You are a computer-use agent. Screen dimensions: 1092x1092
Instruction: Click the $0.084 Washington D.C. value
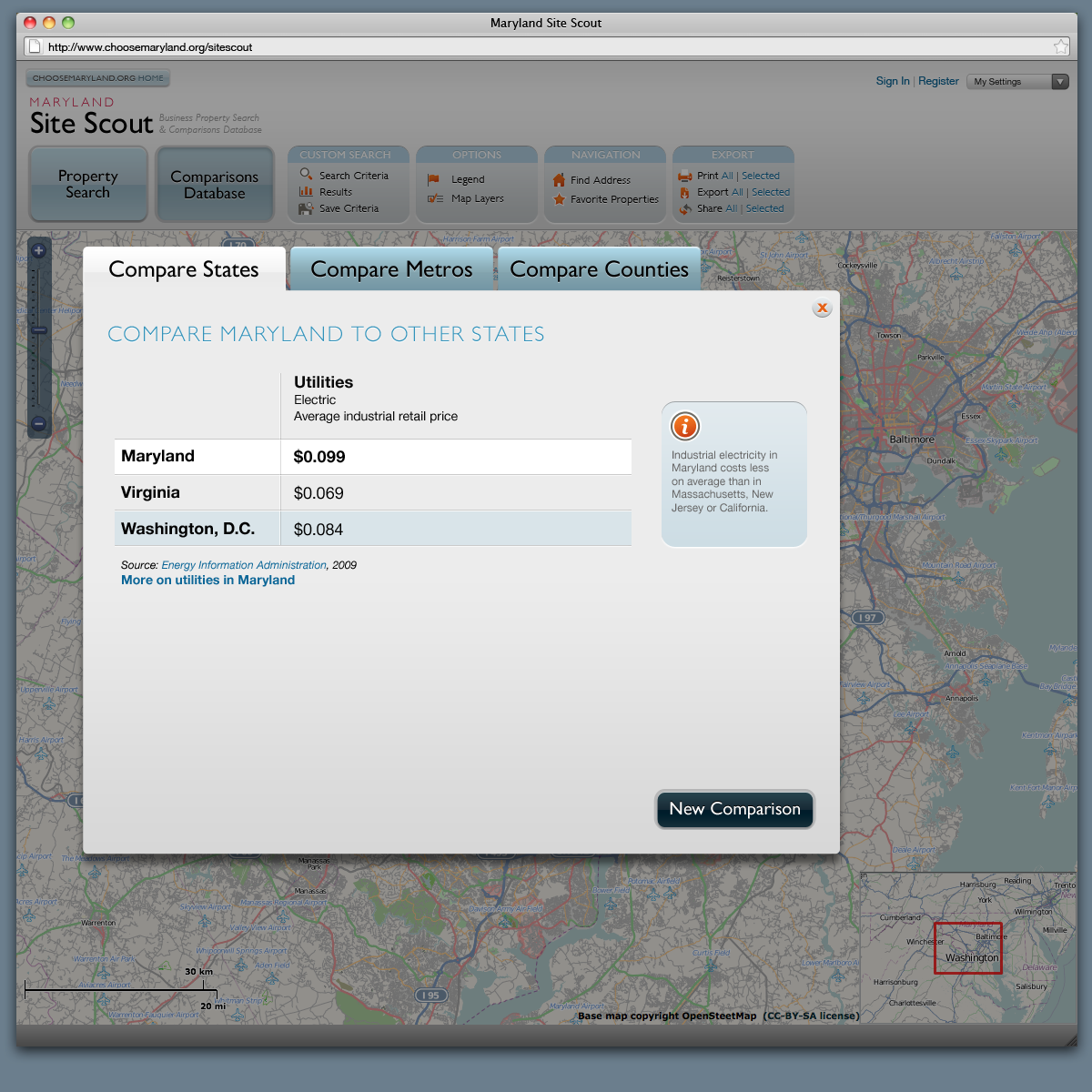click(318, 530)
